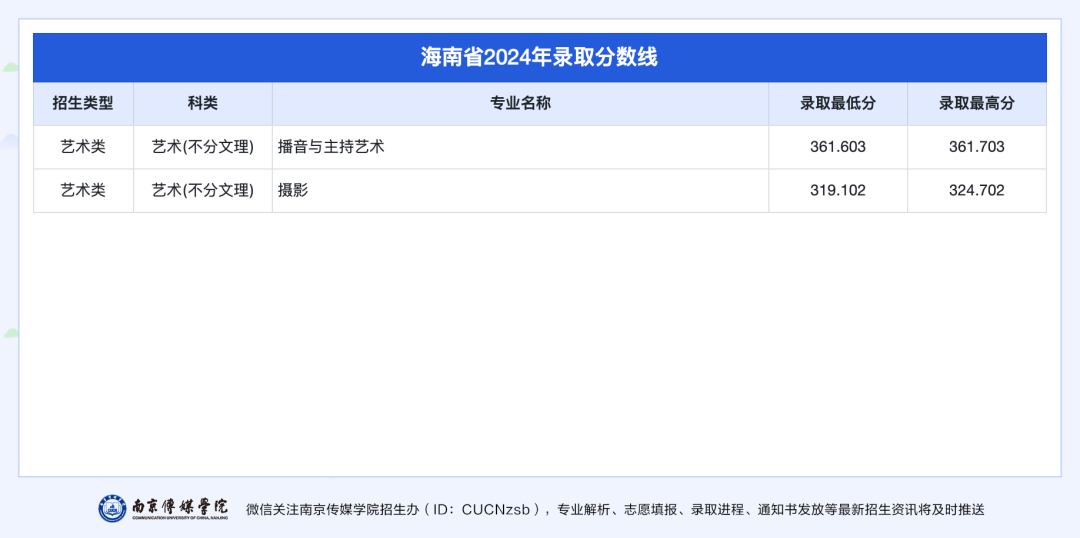Click 艺术(不分文理) in the 播音与主持艺术 row

coord(202,147)
